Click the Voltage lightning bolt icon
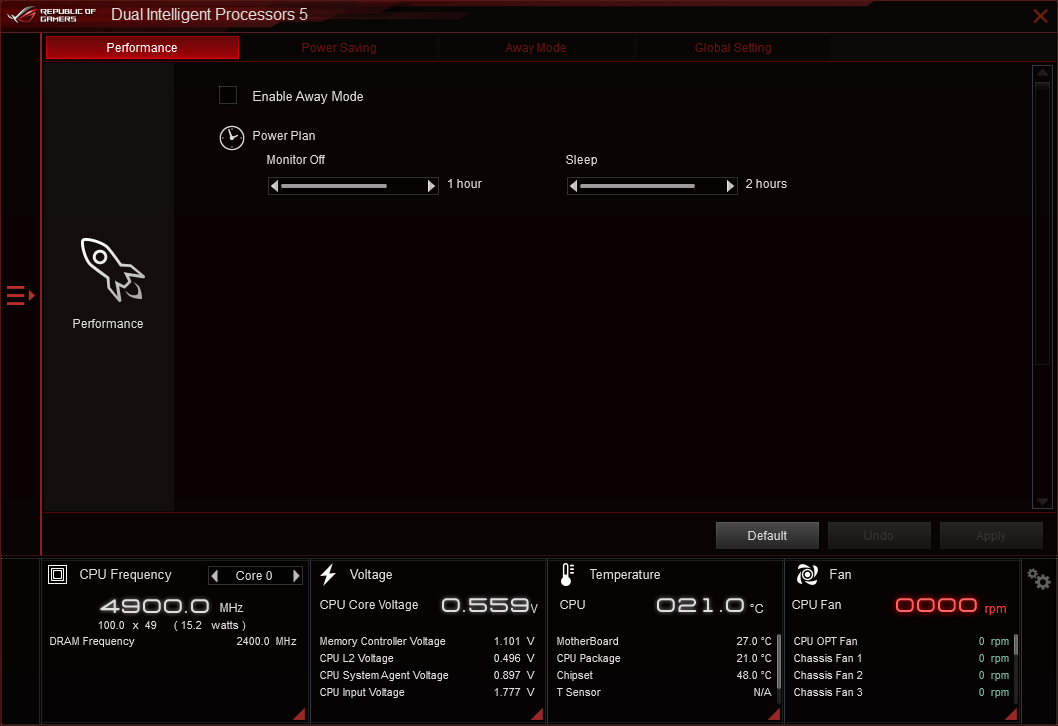The image size is (1058, 726). coord(328,574)
